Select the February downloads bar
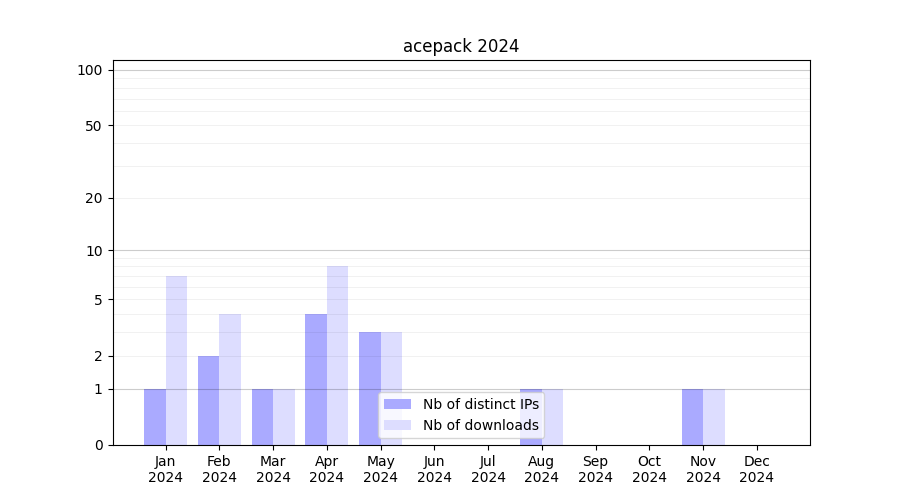Viewport: 900px width, 500px height. (230, 379)
